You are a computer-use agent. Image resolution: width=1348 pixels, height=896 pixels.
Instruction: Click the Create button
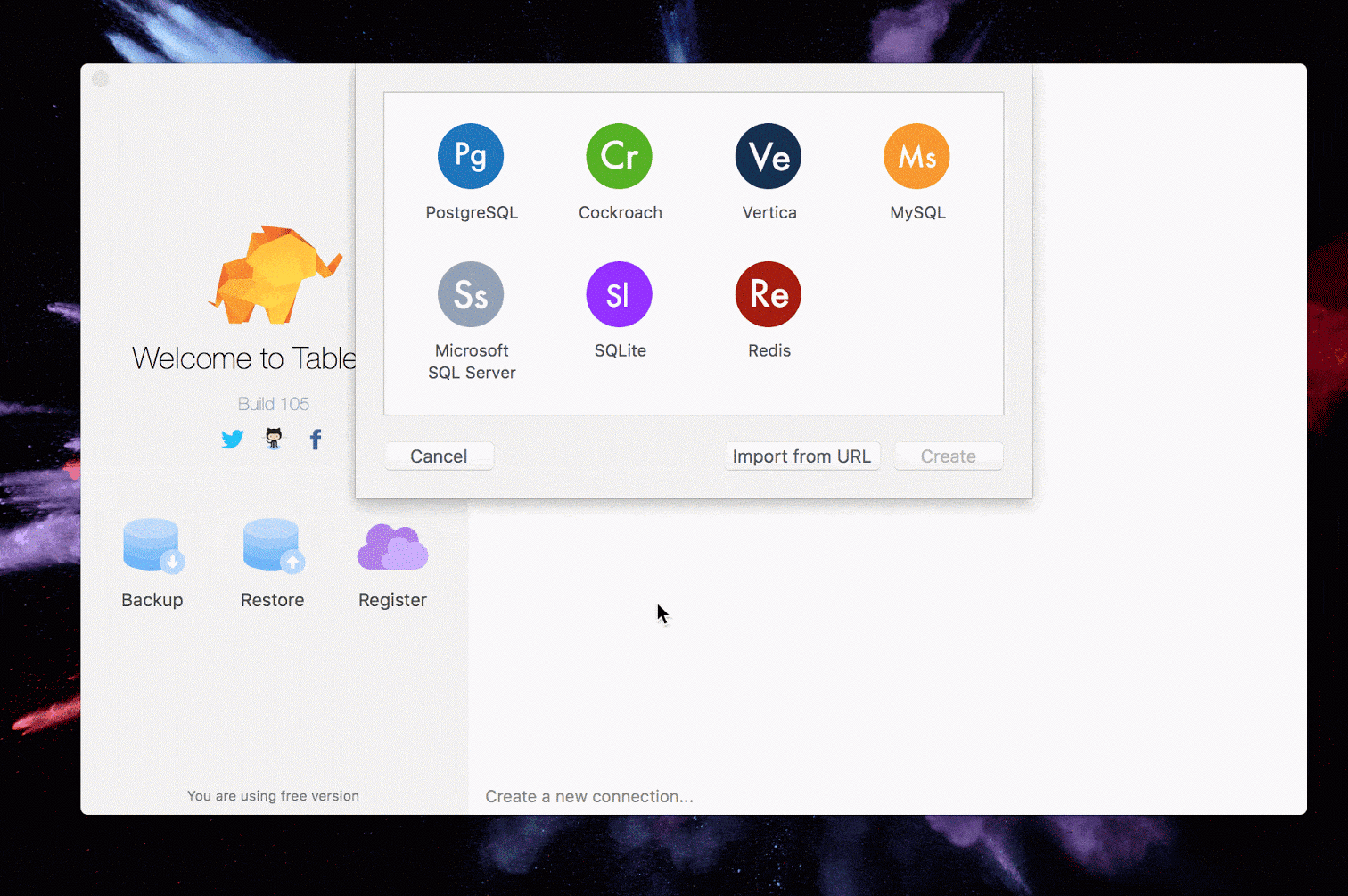click(x=949, y=456)
